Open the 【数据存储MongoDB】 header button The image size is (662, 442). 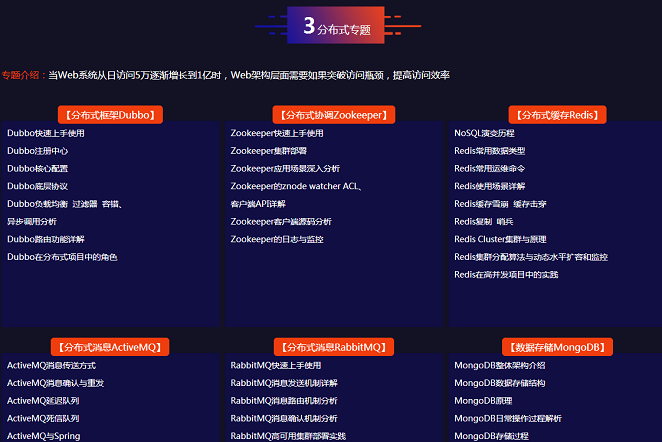pos(557,347)
